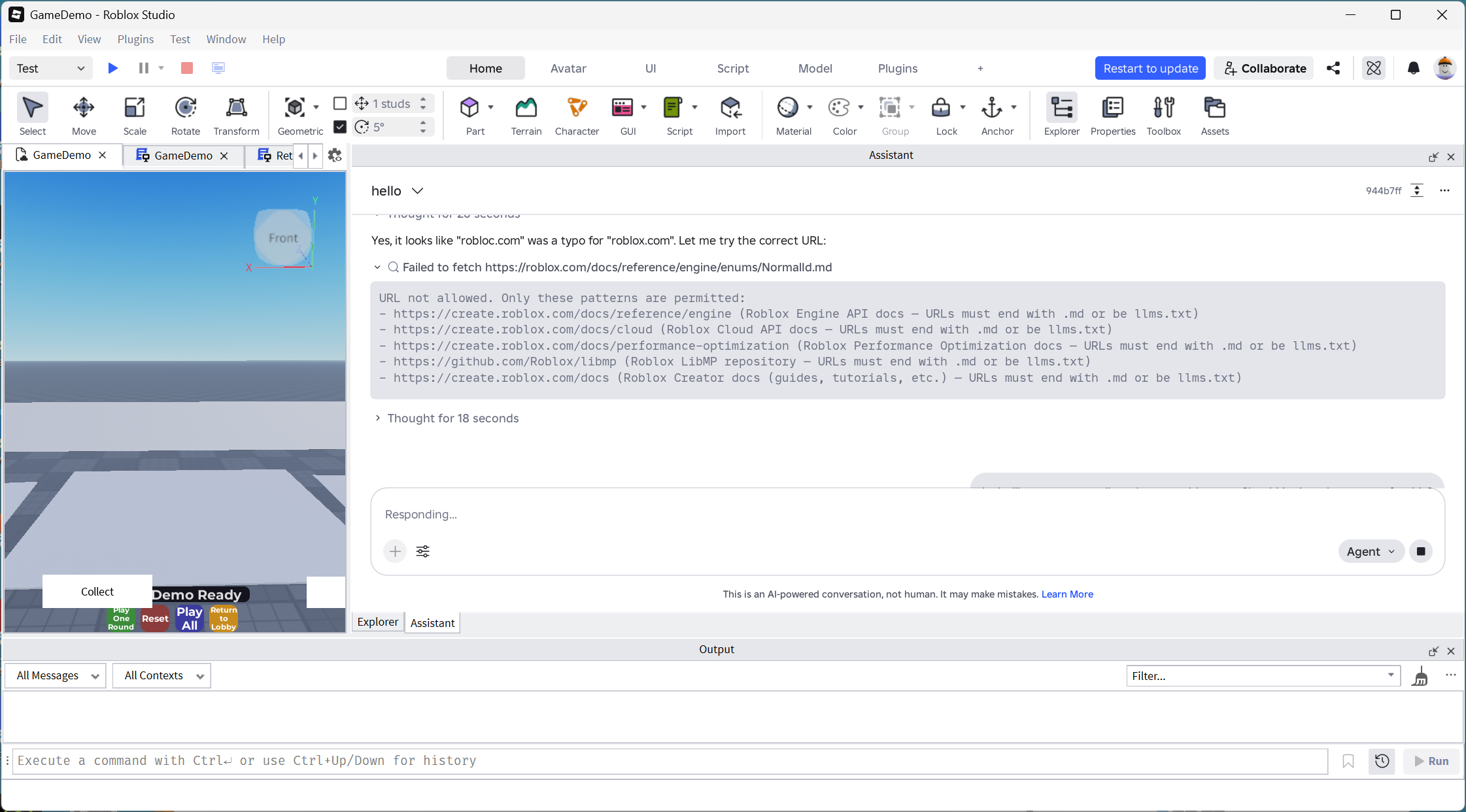Open Assistant settings sliders icon
The width and height of the screenshot is (1466, 812).
tap(423, 551)
